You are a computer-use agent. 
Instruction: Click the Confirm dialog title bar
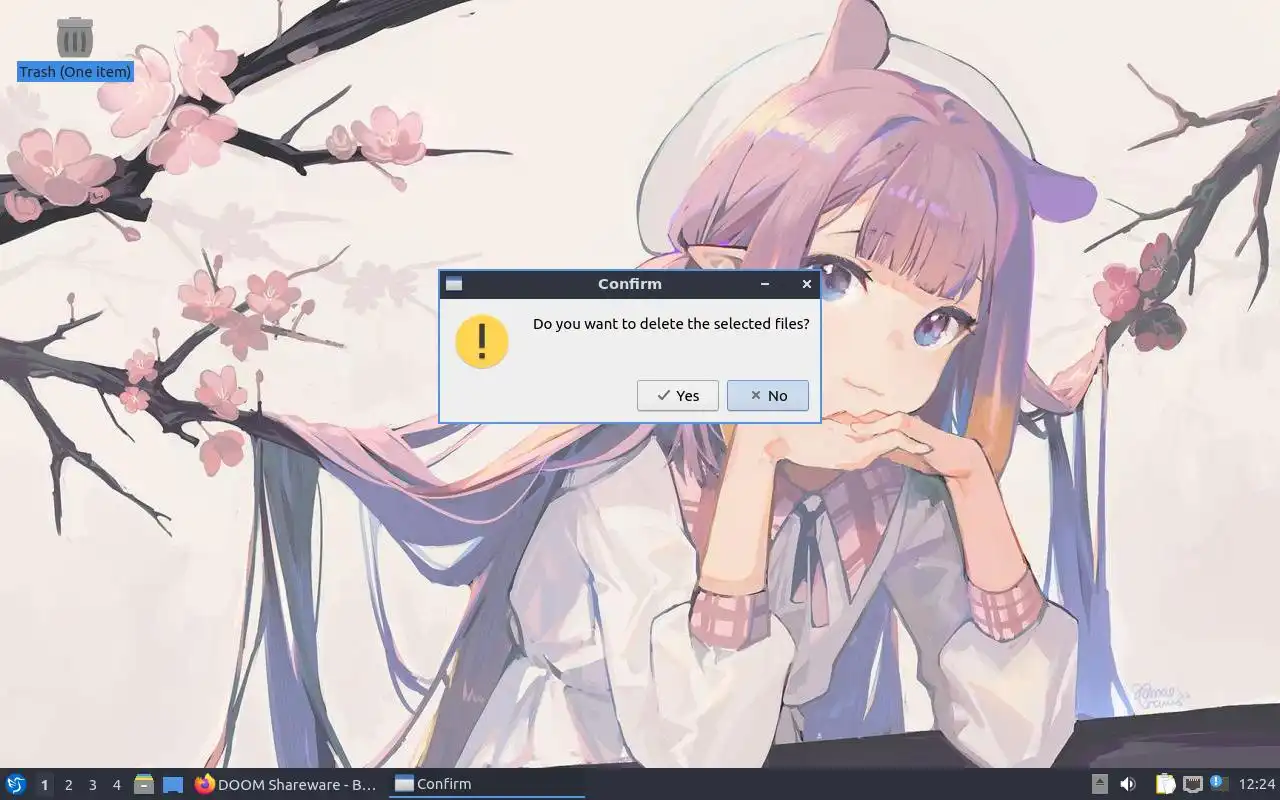click(630, 284)
